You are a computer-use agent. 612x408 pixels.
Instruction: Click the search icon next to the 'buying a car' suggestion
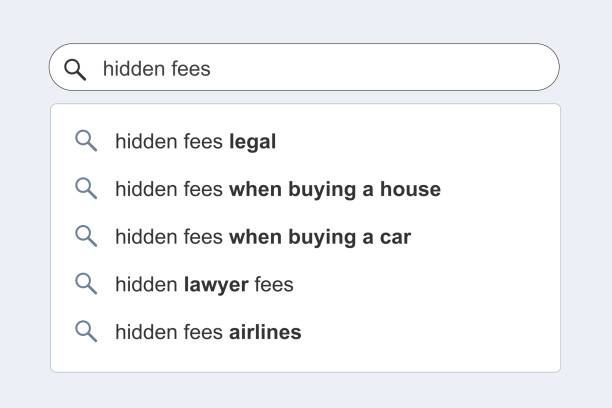[x=86, y=237]
